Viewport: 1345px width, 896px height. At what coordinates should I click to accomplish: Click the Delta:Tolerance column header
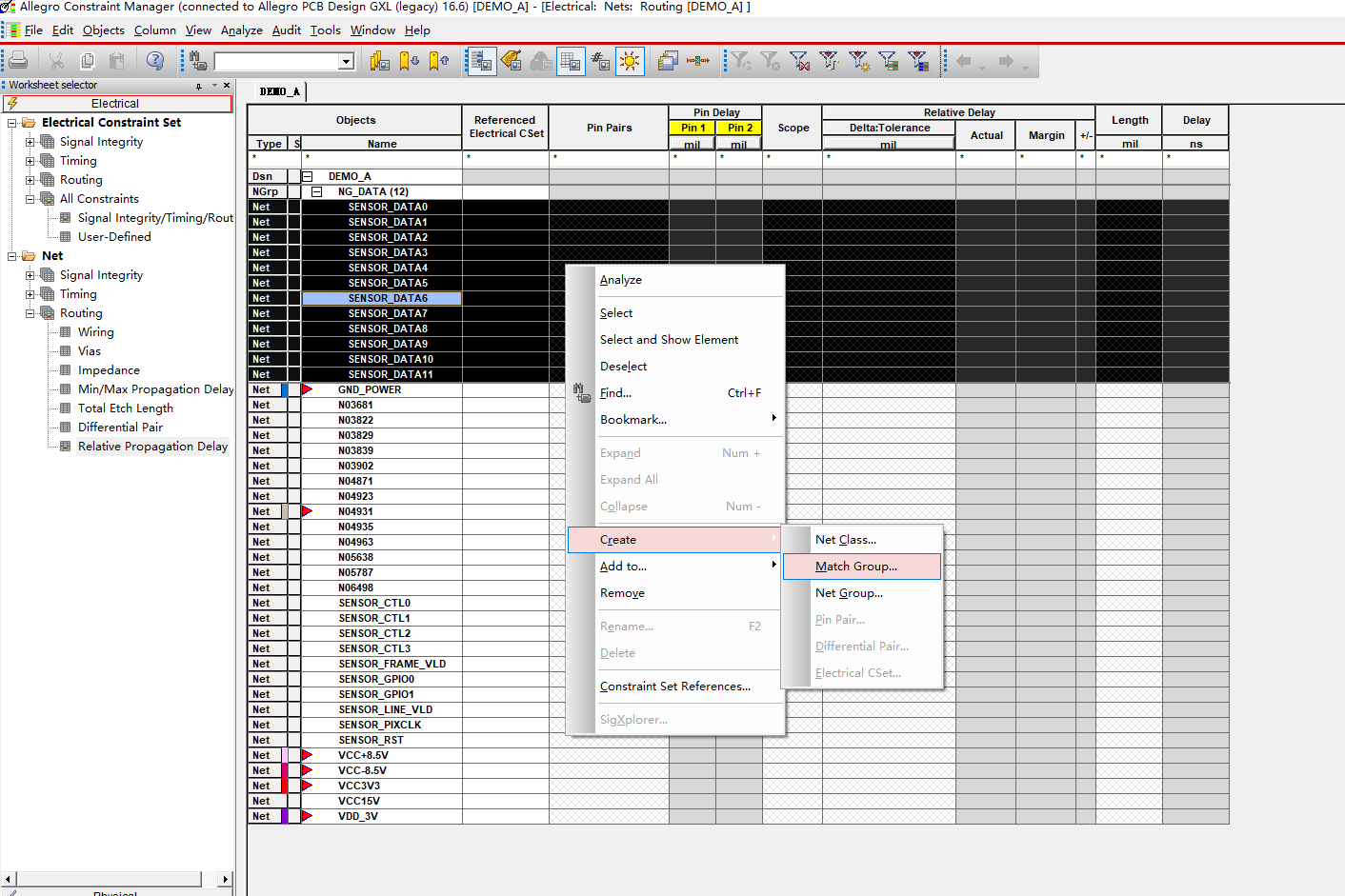(890, 128)
